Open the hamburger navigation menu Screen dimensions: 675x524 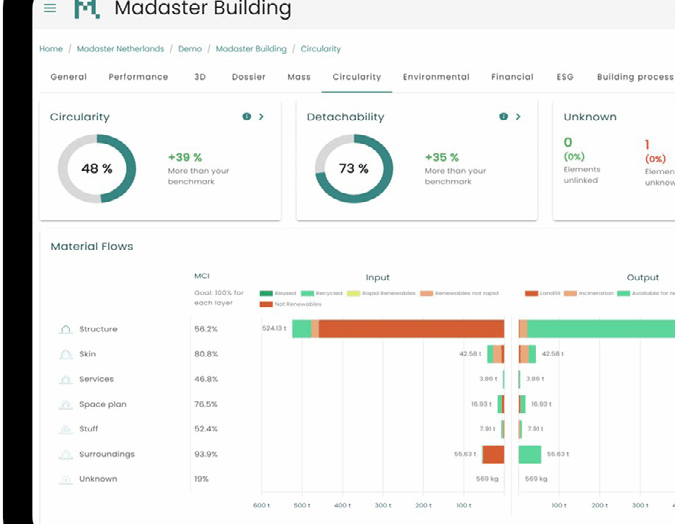tap(50, 9)
